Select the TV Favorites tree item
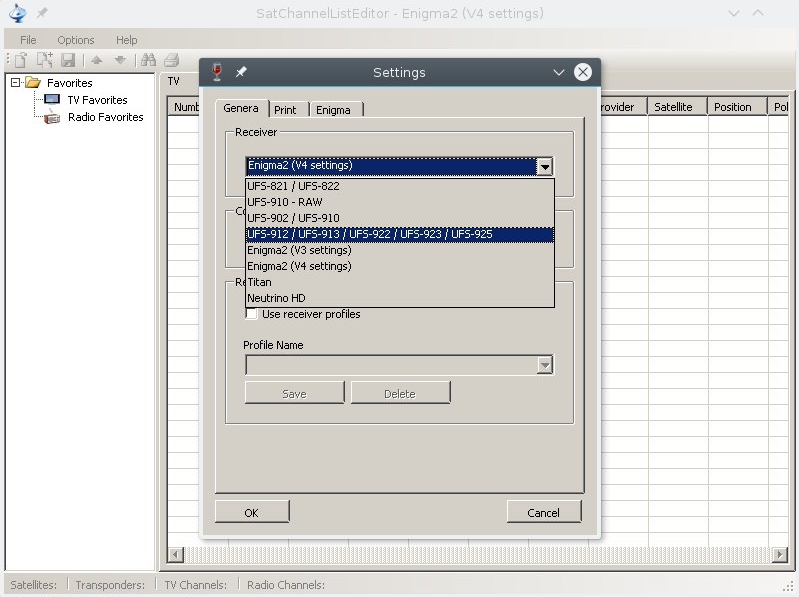This screenshot has height=597, width=799. pyautogui.click(x=97, y=100)
